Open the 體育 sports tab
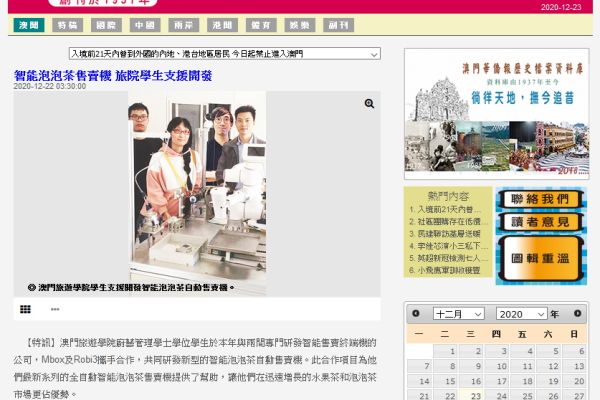 (261, 25)
